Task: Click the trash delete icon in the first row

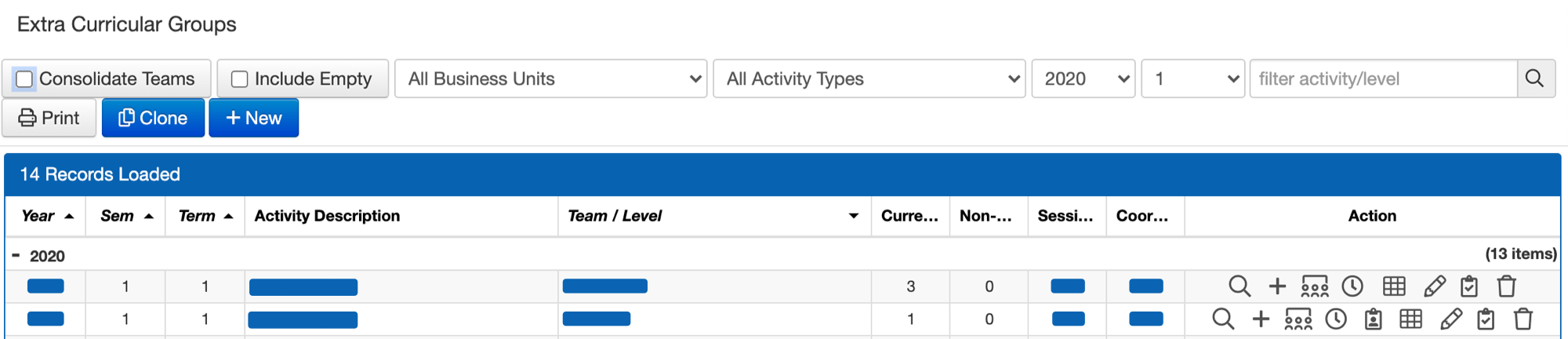Action: [1506, 286]
